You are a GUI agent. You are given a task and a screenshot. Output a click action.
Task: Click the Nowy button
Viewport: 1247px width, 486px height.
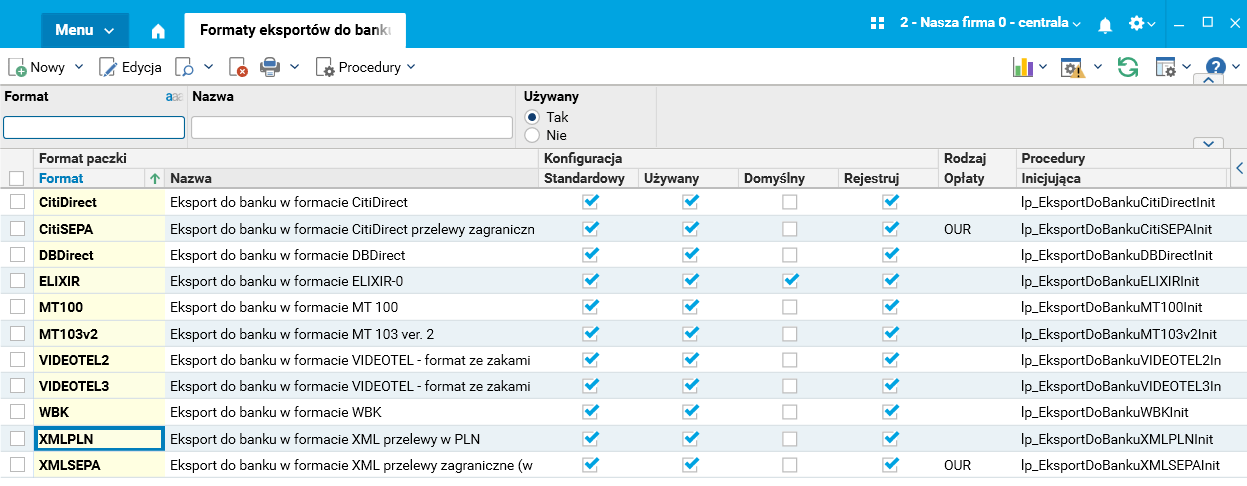click(x=38, y=68)
